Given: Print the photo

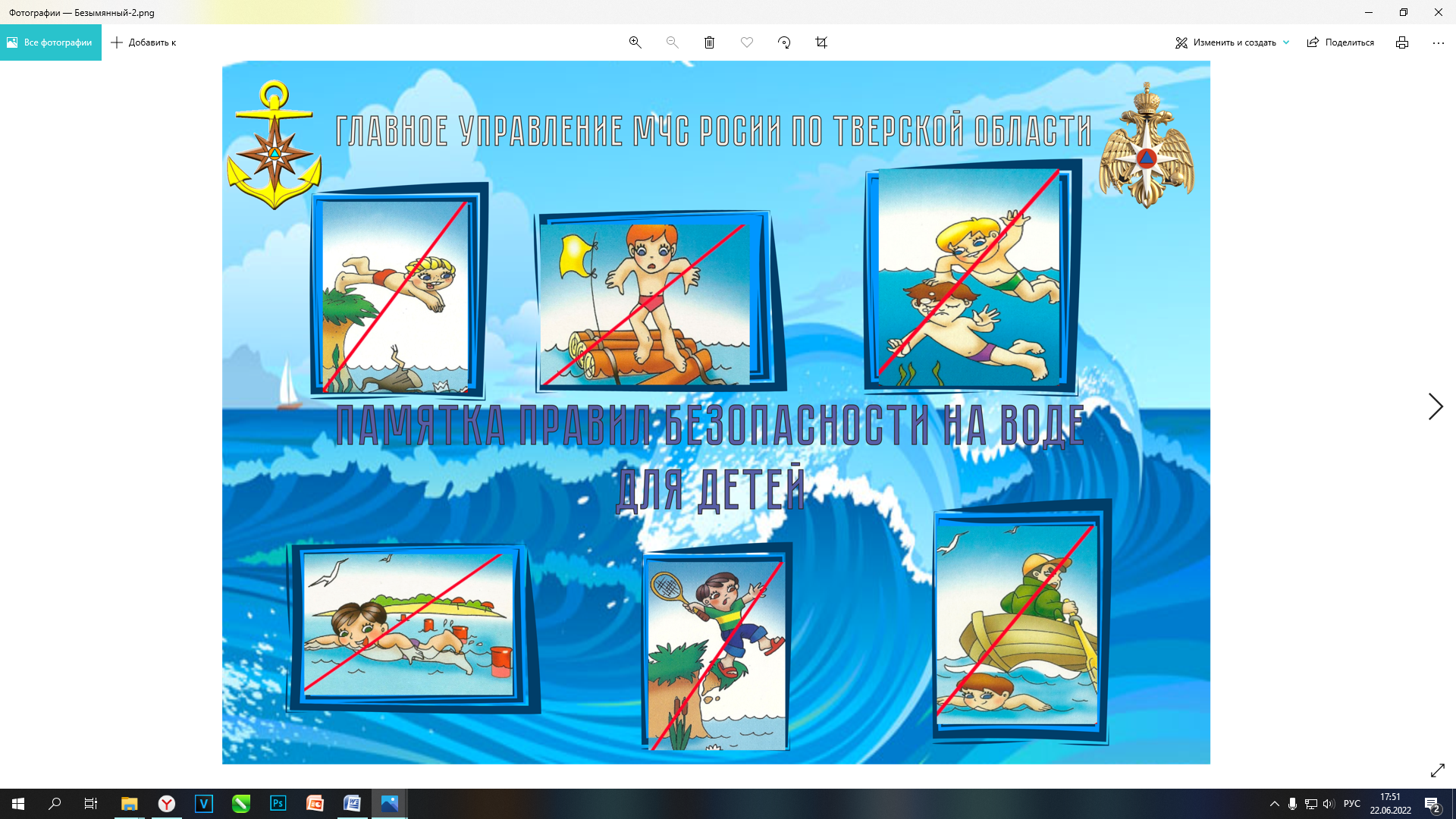Looking at the screenshot, I should [1402, 42].
